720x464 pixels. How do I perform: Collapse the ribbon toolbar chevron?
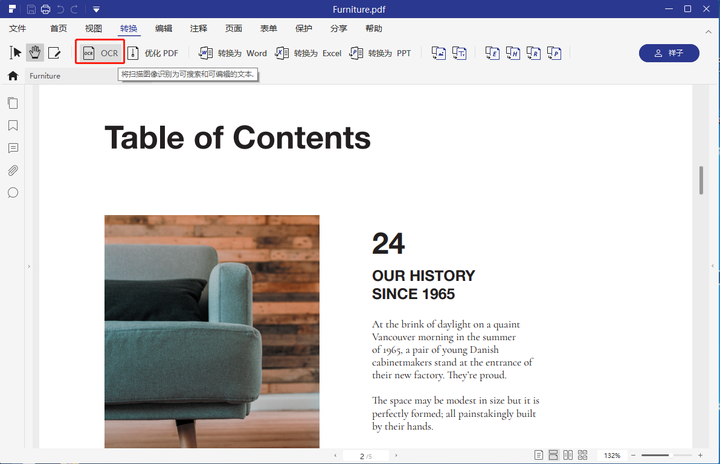(709, 32)
